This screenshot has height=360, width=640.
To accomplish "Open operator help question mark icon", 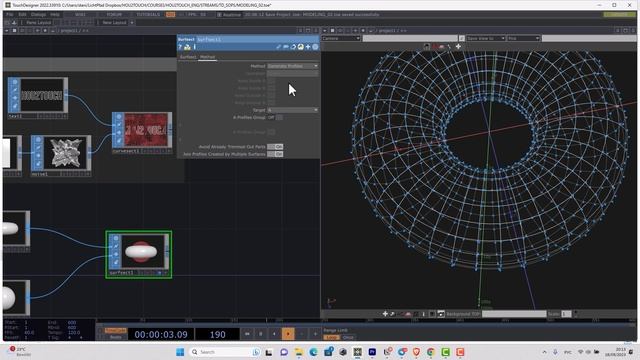I will tap(180, 47).
